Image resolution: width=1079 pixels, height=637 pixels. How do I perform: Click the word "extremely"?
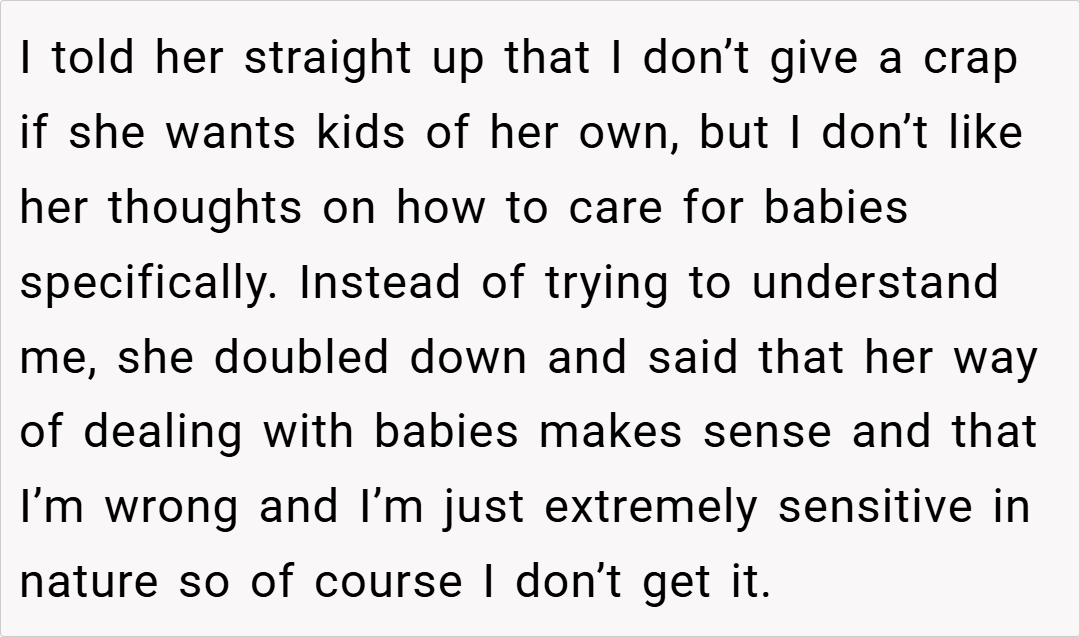point(651,506)
